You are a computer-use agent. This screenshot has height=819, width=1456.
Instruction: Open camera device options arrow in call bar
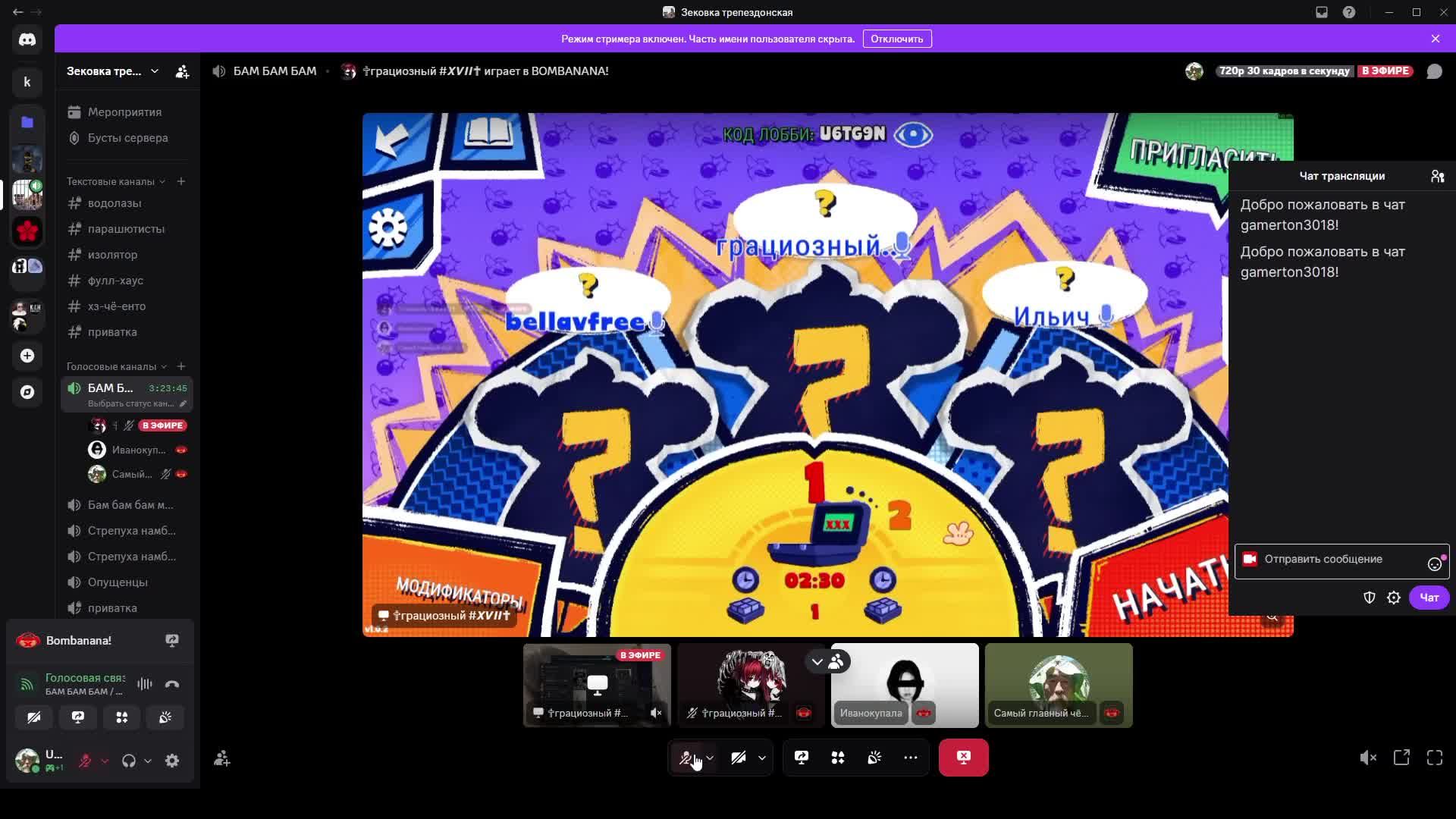tap(762, 758)
